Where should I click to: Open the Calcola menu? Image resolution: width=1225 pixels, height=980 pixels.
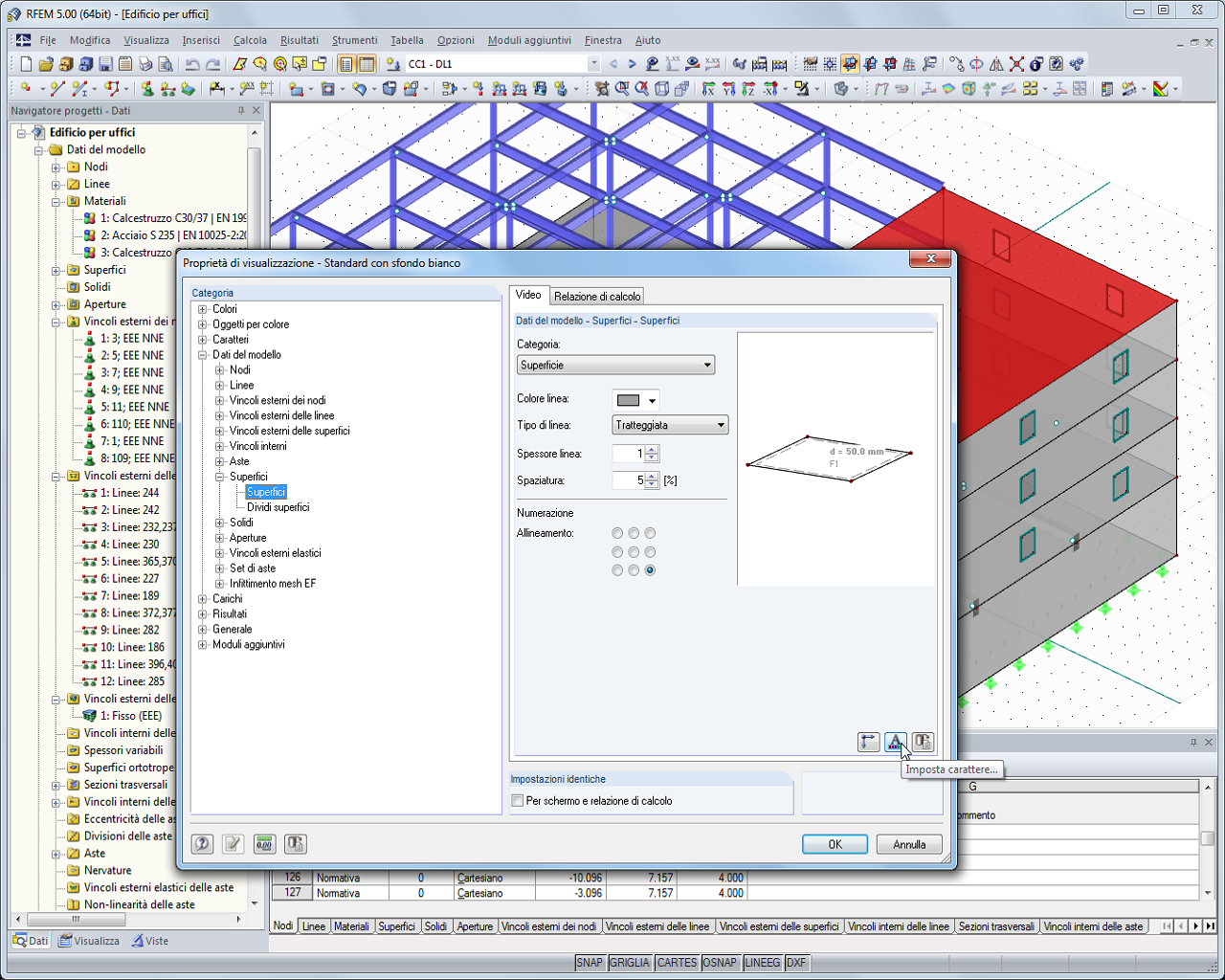tap(250, 40)
